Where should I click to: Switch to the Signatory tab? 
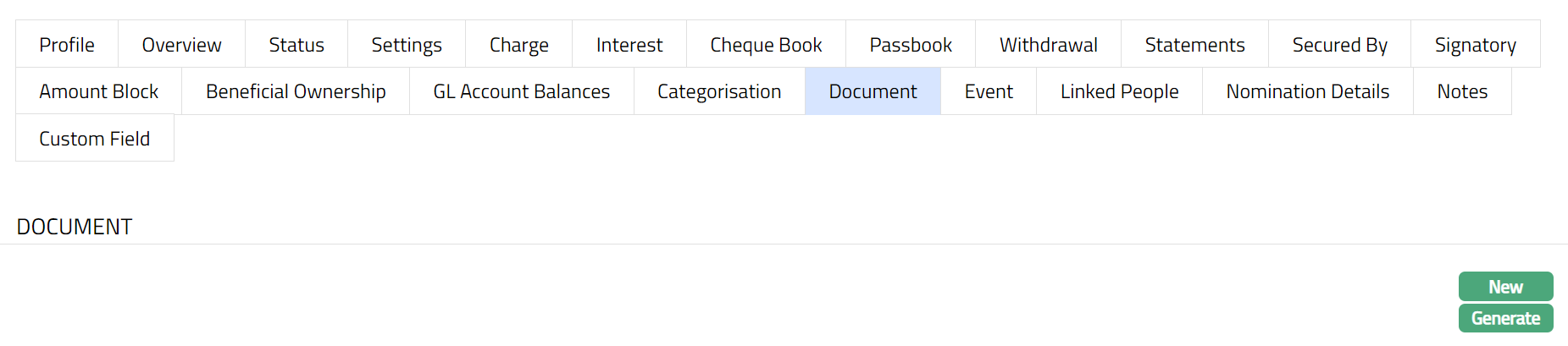click(x=1475, y=45)
